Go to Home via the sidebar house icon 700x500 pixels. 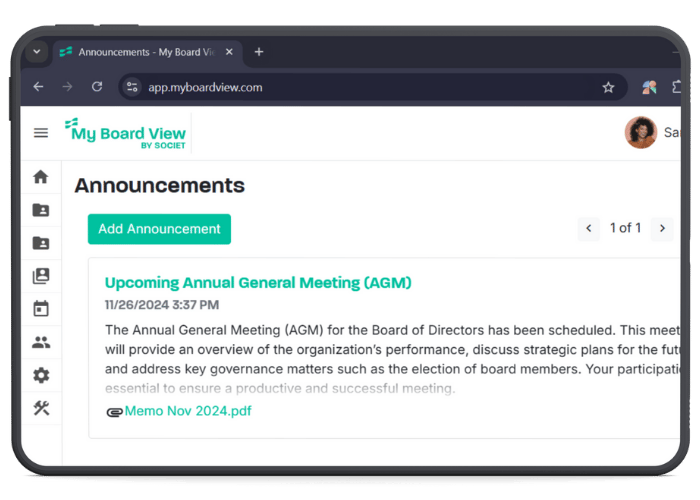click(41, 177)
